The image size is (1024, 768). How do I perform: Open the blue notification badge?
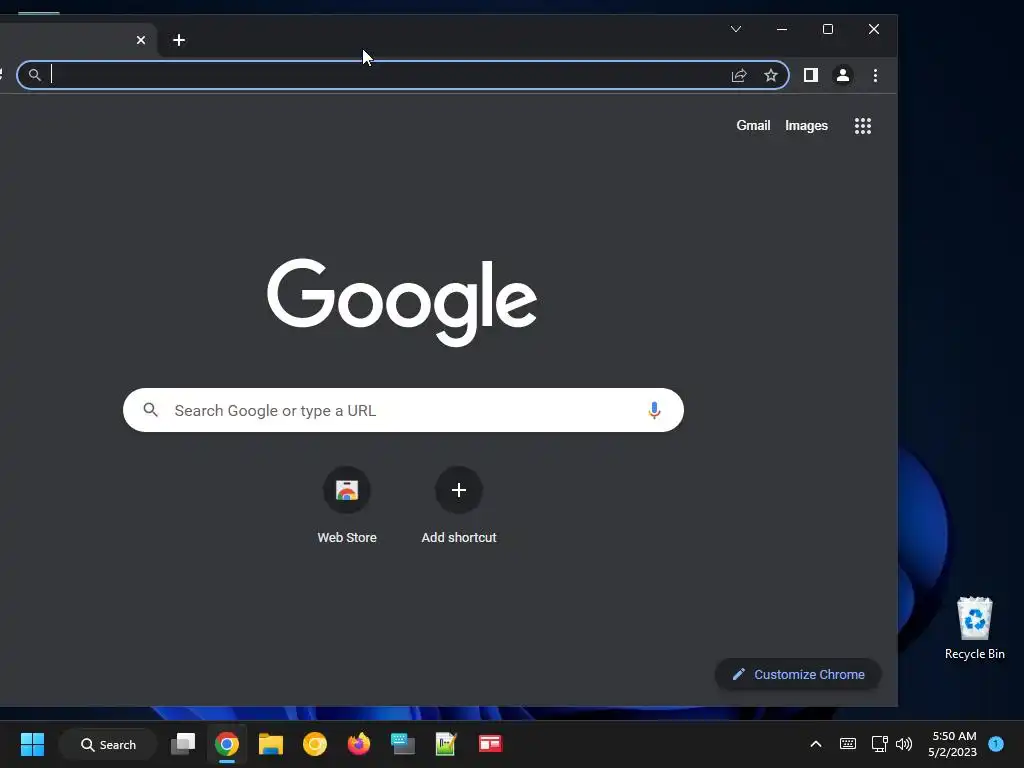996,743
